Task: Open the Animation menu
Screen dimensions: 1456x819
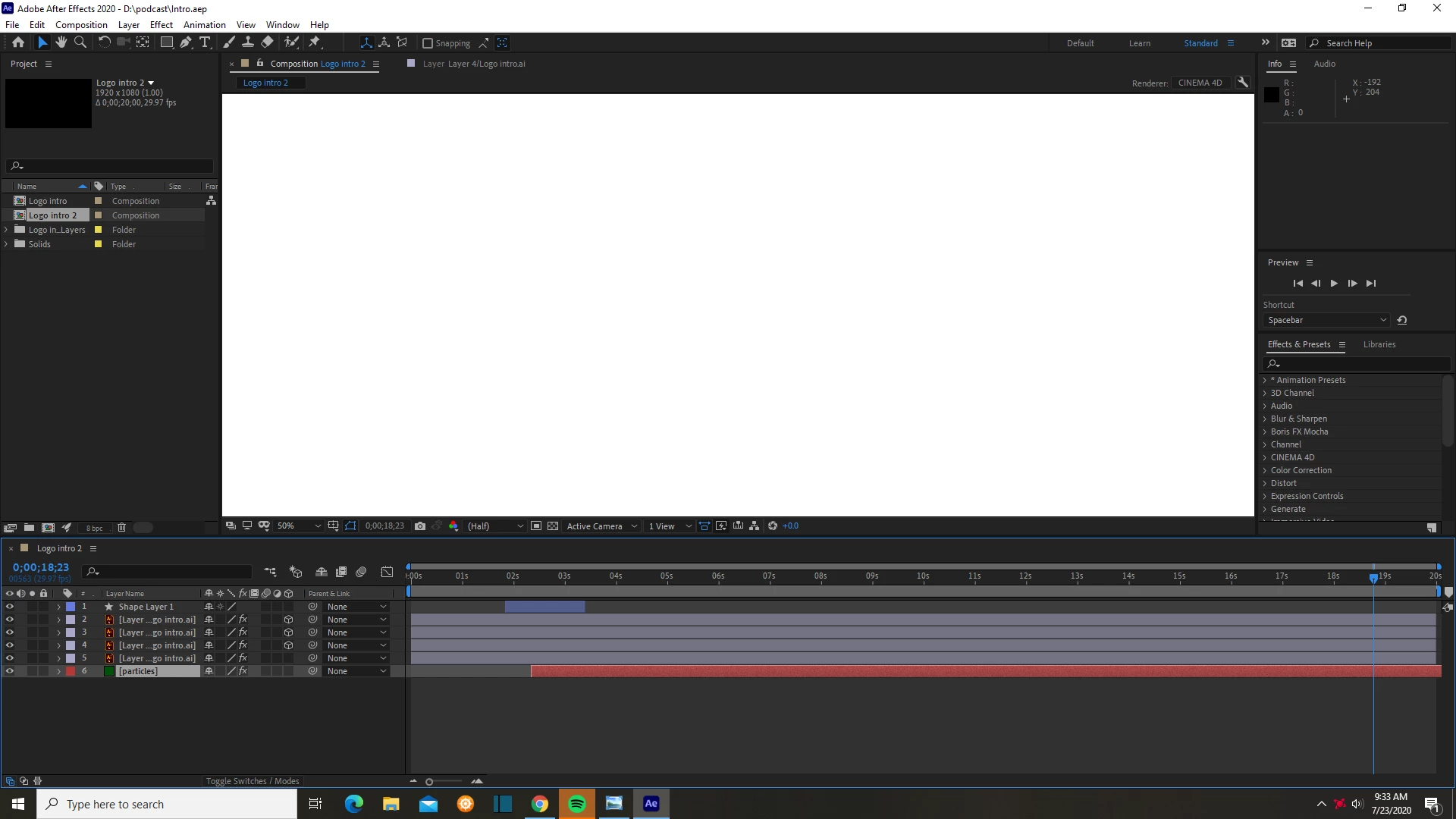Action: coord(204,24)
